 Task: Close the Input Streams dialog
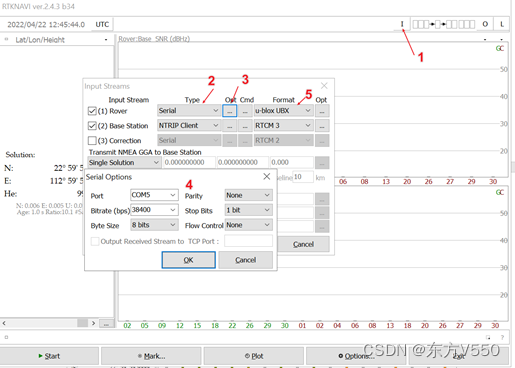click(324, 86)
